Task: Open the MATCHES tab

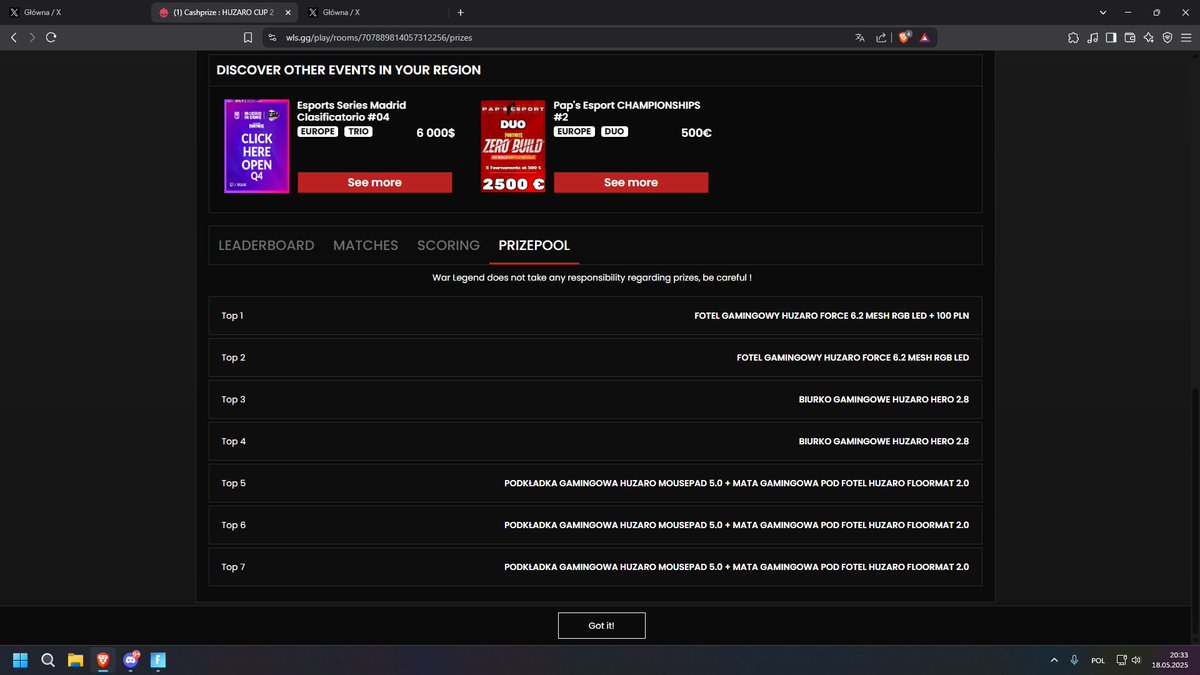Action: coord(365,245)
